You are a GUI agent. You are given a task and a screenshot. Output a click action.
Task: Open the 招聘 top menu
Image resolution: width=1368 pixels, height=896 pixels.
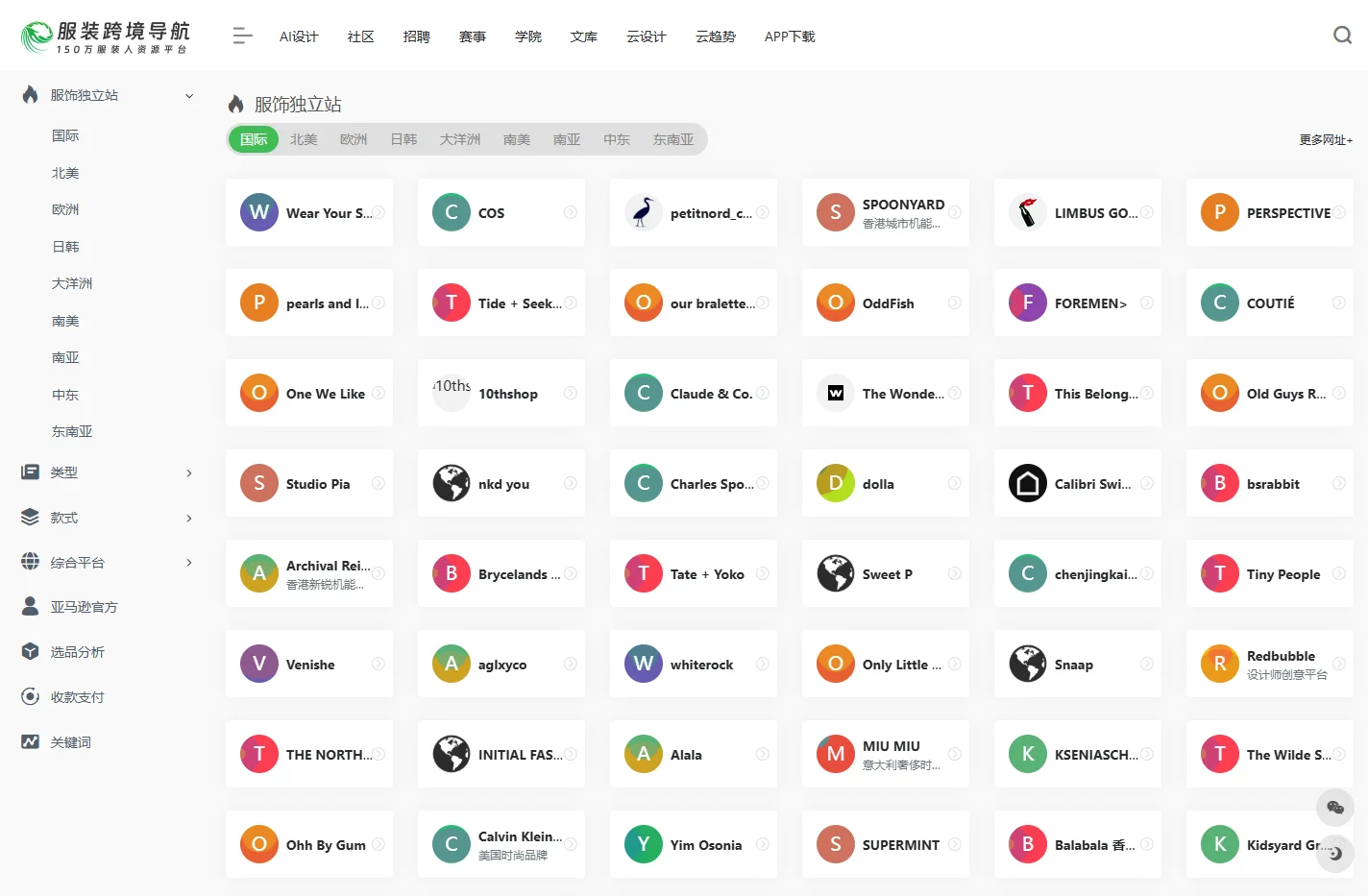(416, 36)
